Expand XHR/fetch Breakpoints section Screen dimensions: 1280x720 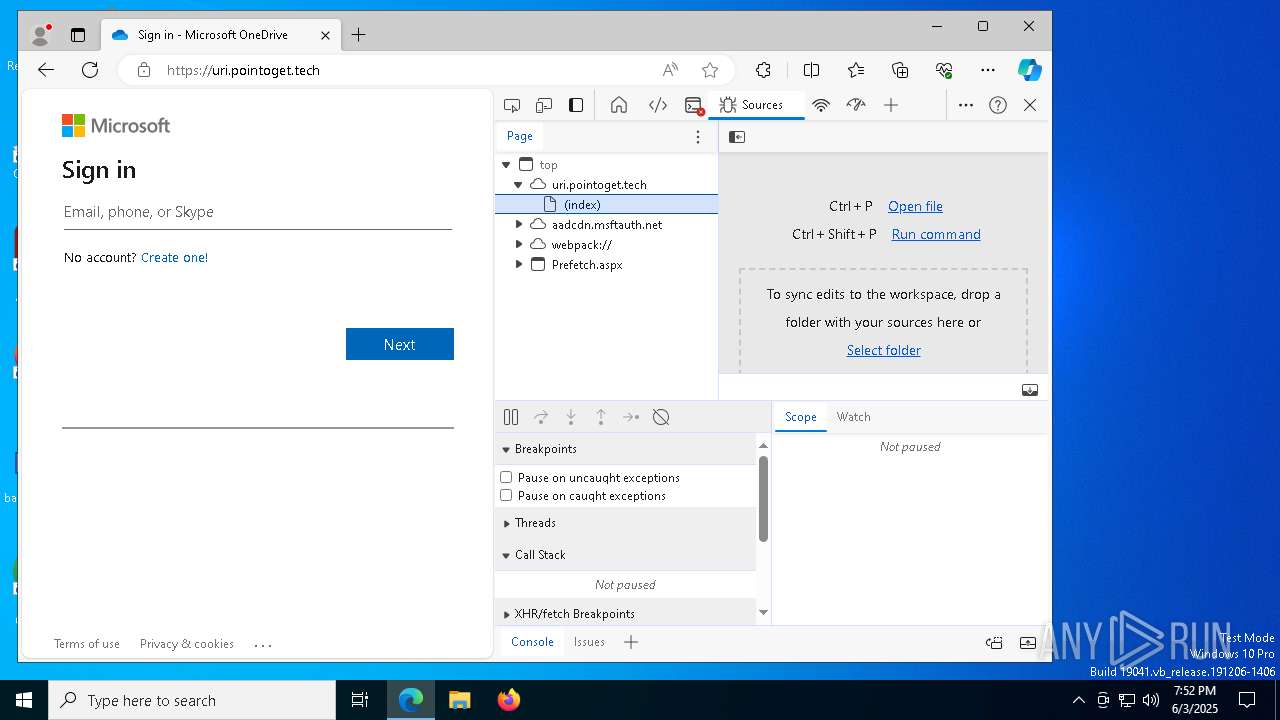click(x=506, y=614)
